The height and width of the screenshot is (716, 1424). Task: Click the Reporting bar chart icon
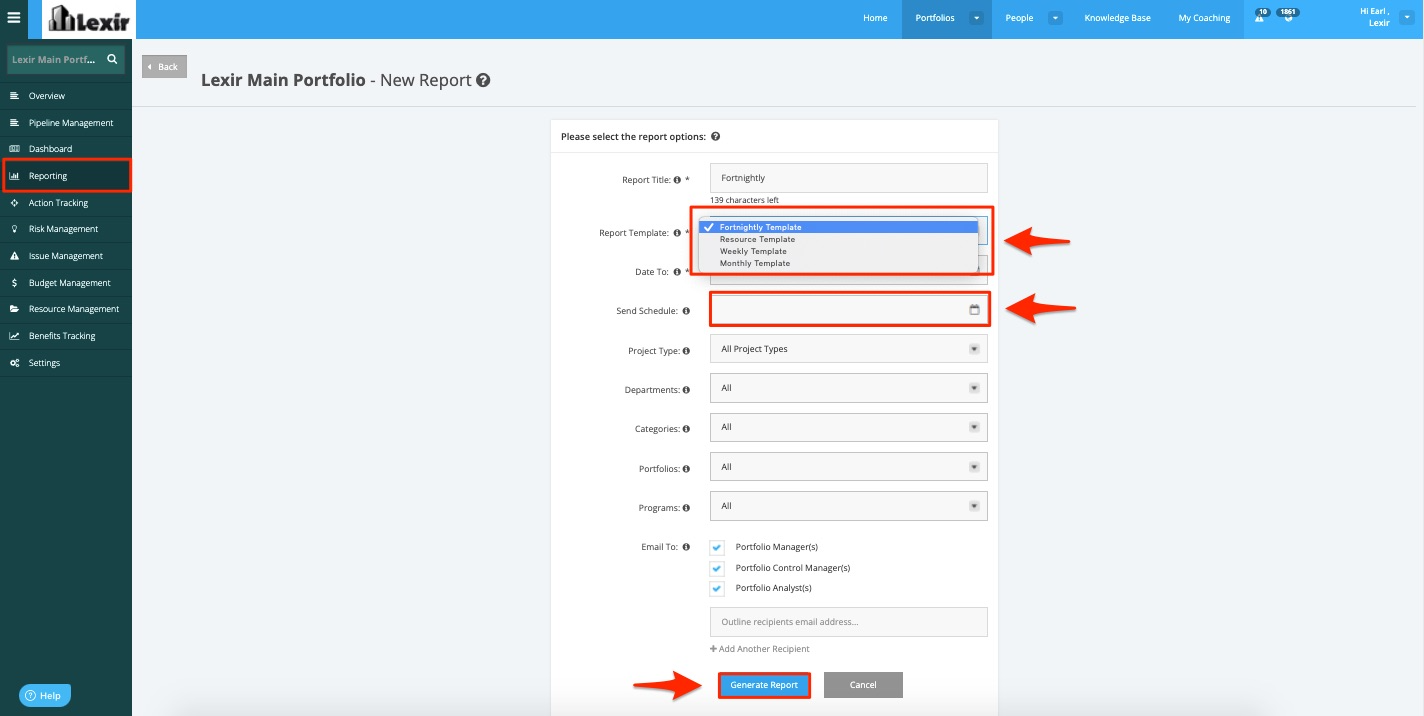(14, 176)
